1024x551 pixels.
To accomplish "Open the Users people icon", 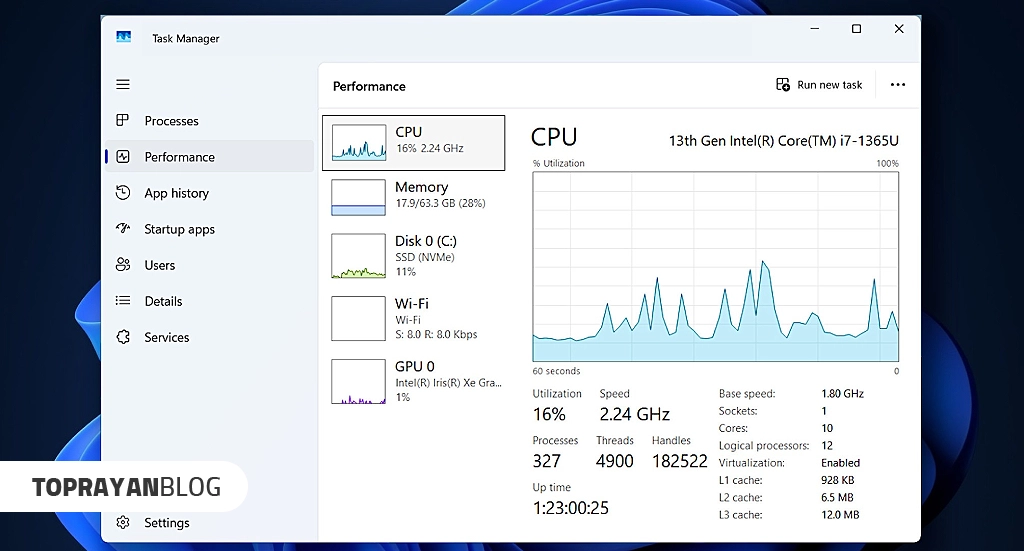I will [x=123, y=264].
